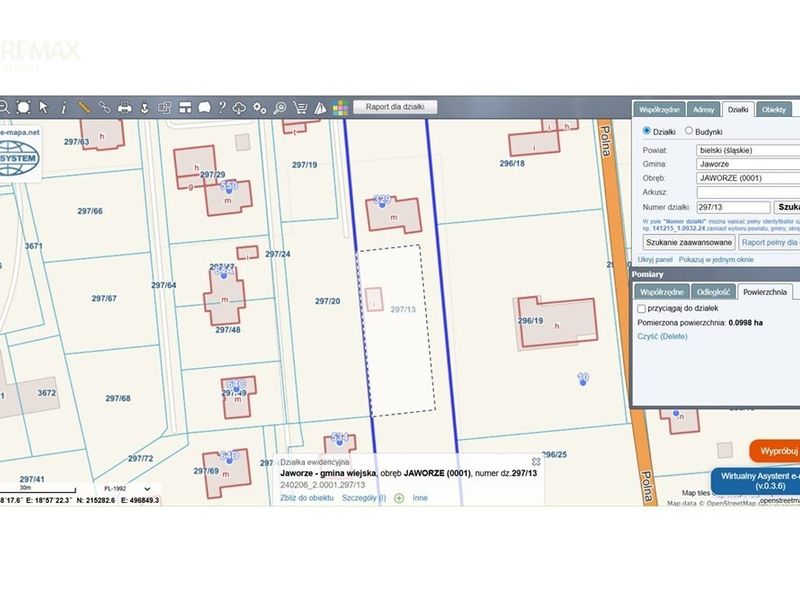The image size is (800, 600).
Task: Click the address point 534 marker
Action: (340, 438)
